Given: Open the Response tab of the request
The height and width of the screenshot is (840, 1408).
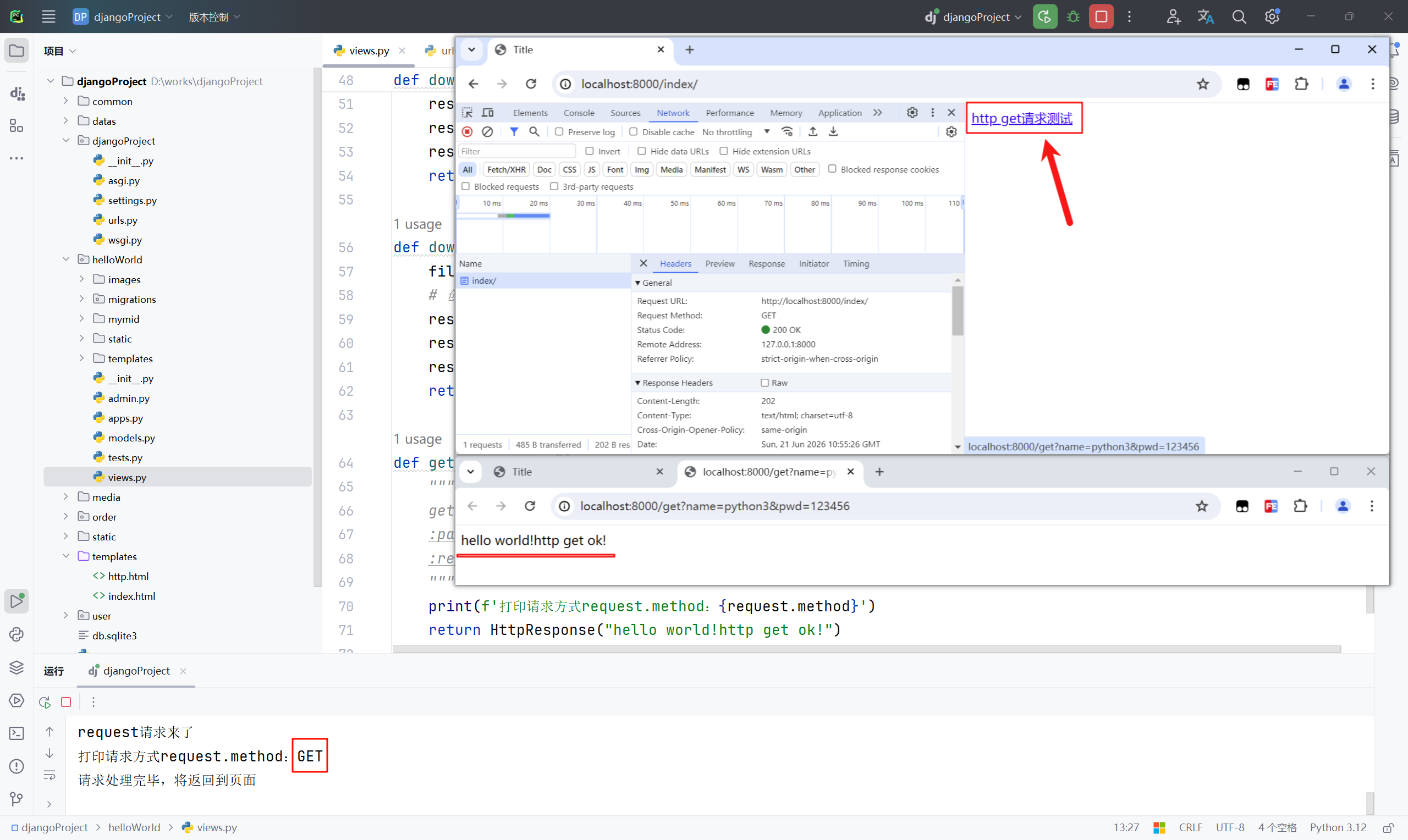Looking at the screenshot, I should (x=766, y=263).
